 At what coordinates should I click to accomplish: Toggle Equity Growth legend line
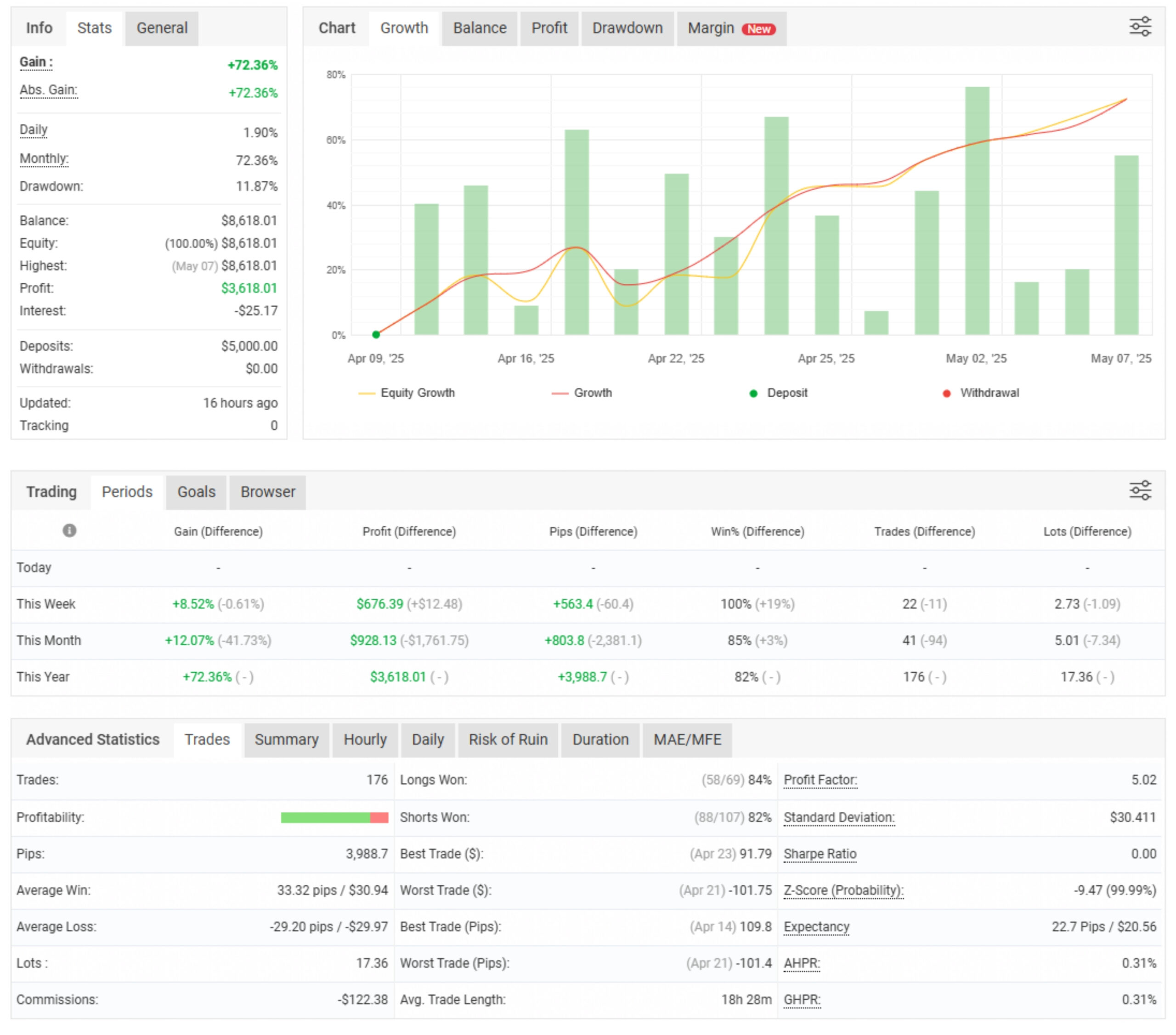pos(407,393)
